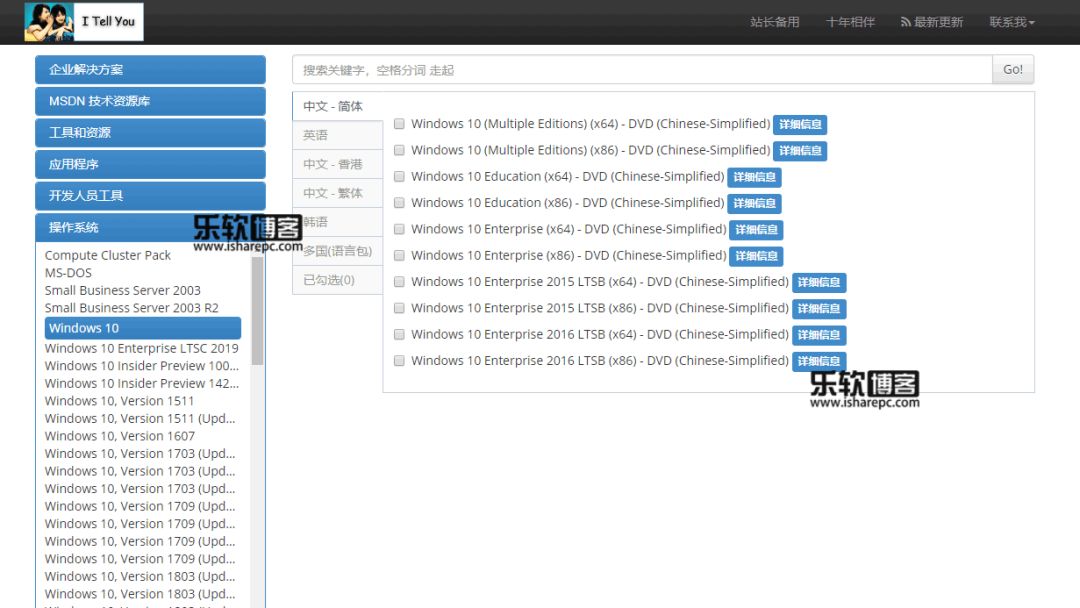Check Windows 10 Multiple Editions x86 box
This screenshot has height=608, width=1080.
click(399, 150)
